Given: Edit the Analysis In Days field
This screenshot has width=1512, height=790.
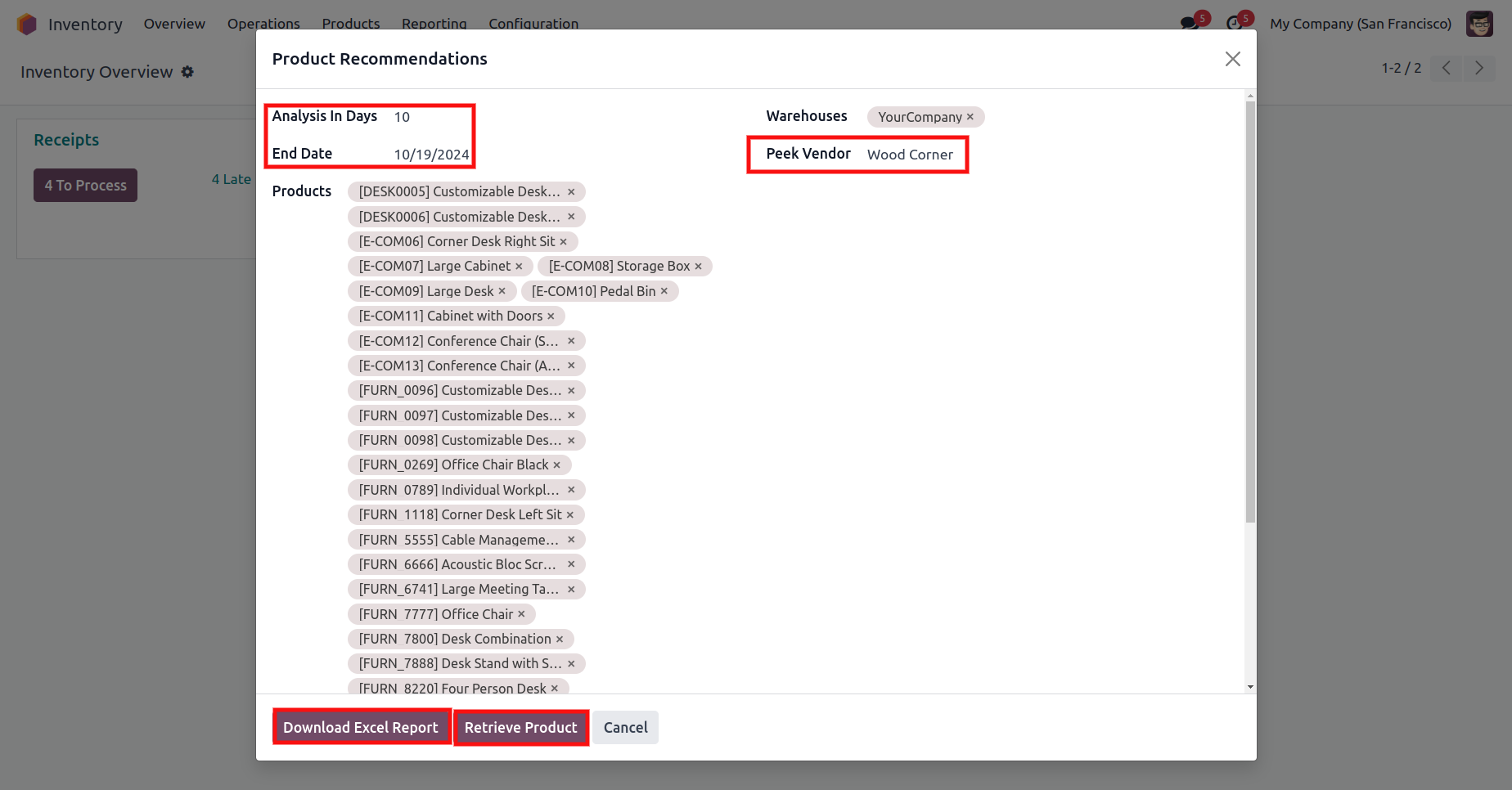Looking at the screenshot, I should [431, 117].
